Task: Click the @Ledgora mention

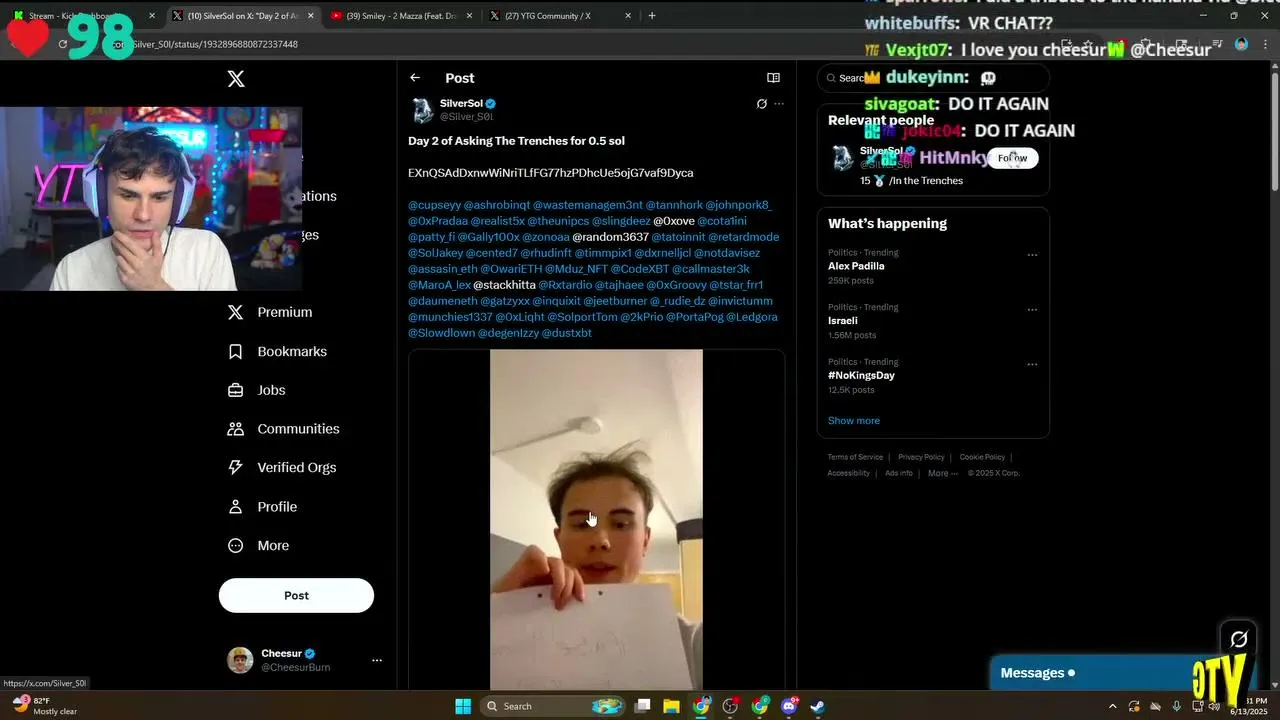Action: click(752, 317)
